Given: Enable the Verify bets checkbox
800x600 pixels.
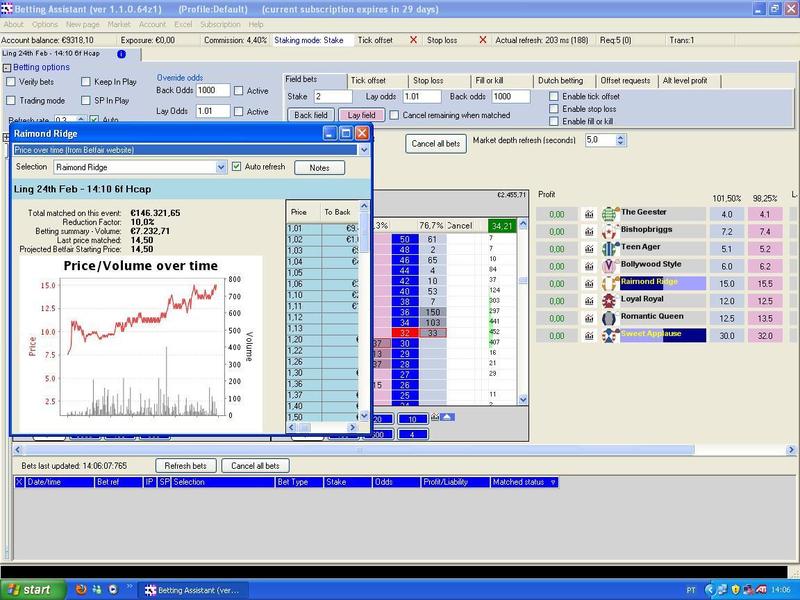Looking at the screenshot, I should click(x=11, y=82).
